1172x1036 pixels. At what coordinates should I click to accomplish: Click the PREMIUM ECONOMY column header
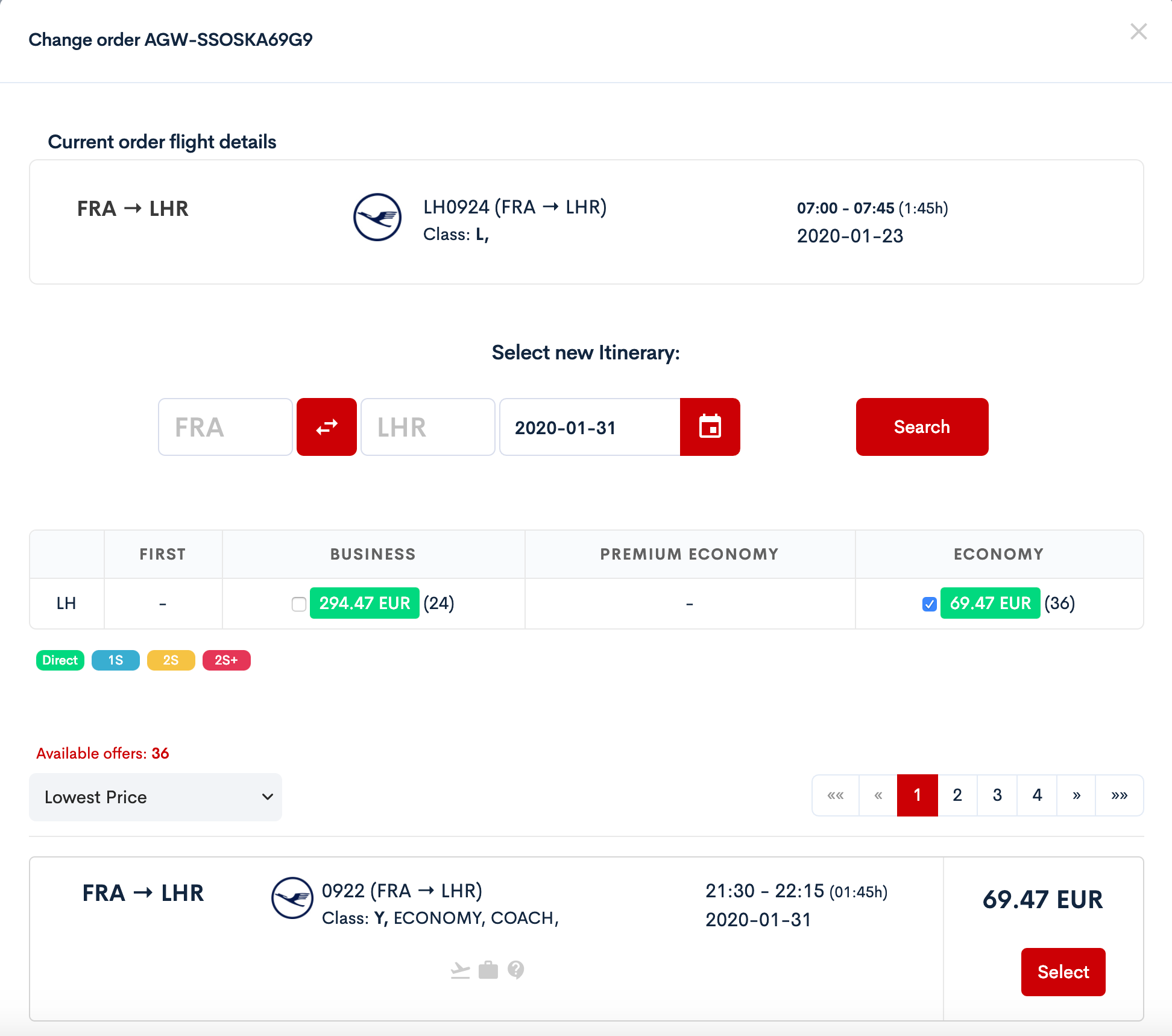pyautogui.click(x=690, y=554)
